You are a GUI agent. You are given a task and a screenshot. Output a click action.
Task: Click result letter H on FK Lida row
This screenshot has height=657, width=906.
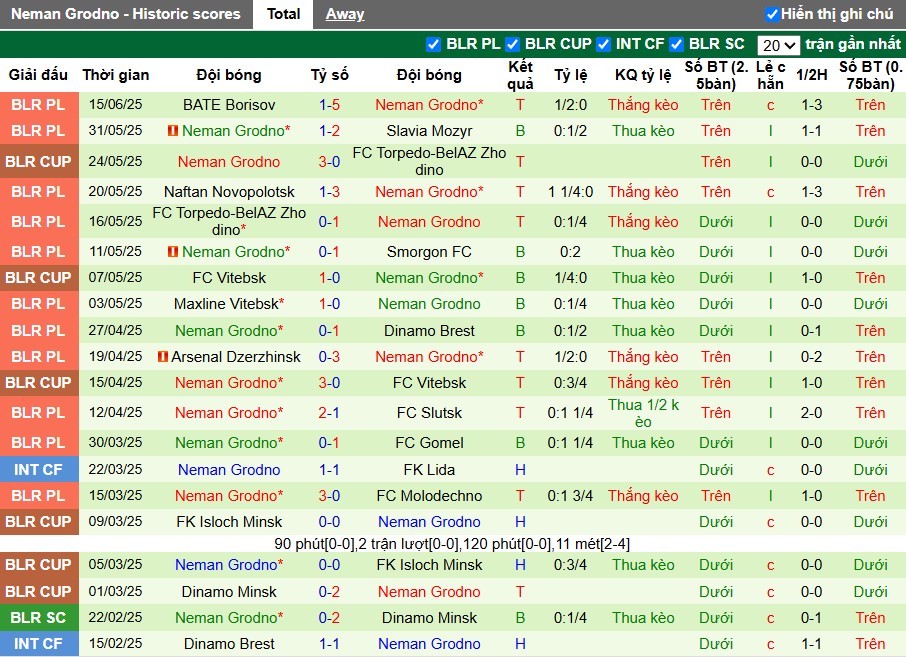[x=520, y=470]
